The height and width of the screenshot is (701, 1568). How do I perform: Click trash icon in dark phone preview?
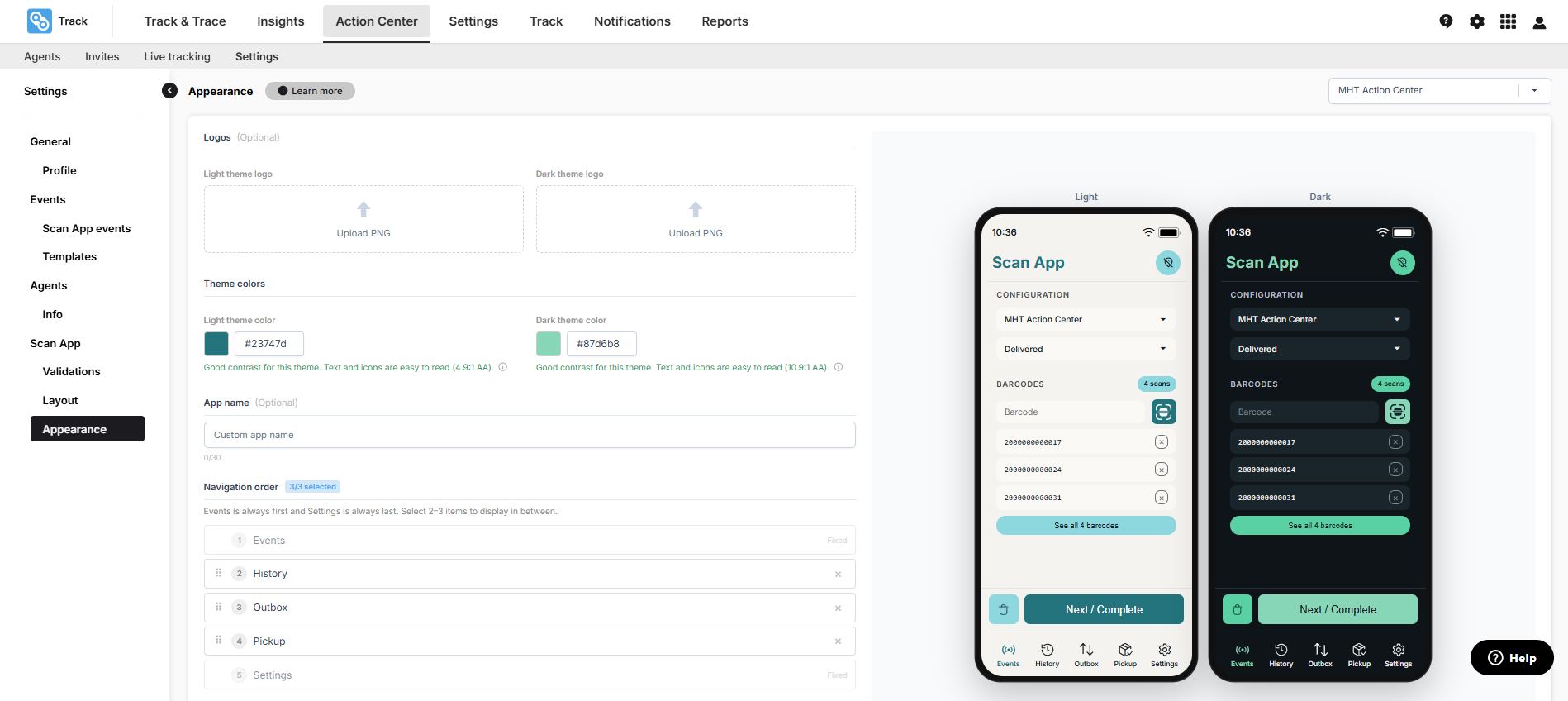coord(1238,609)
